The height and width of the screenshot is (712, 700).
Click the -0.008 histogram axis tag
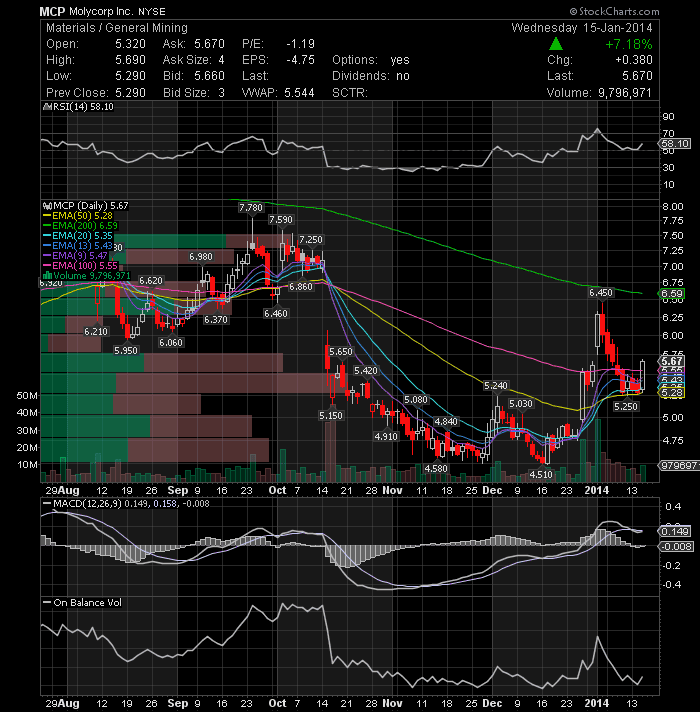pyautogui.click(x=676, y=547)
